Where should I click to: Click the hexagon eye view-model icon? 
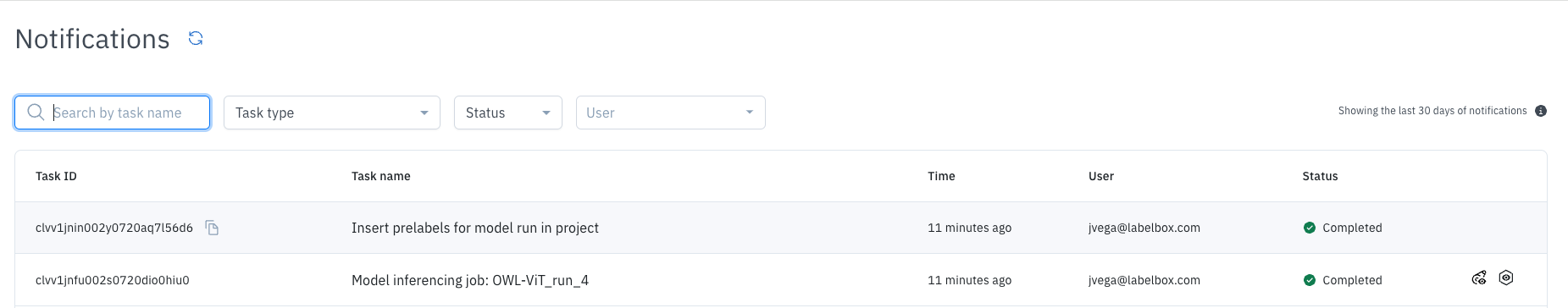1505,278
